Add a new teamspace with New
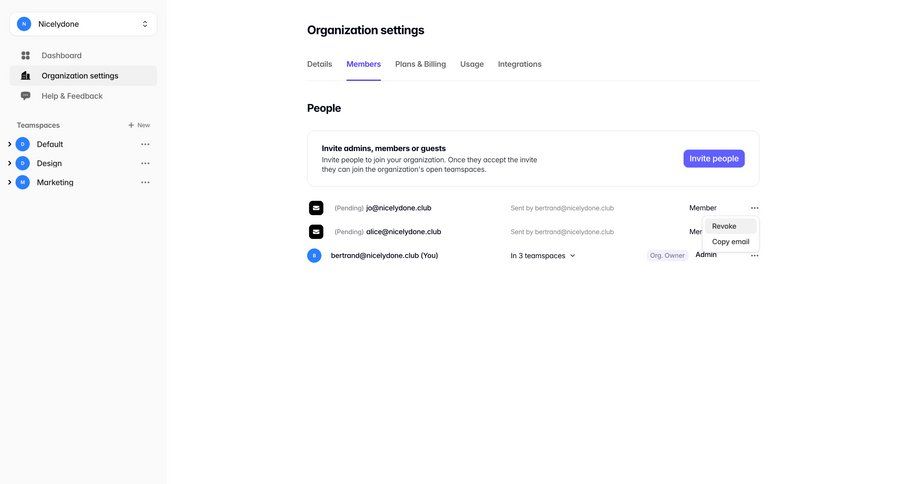 click(x=139, y=125)
